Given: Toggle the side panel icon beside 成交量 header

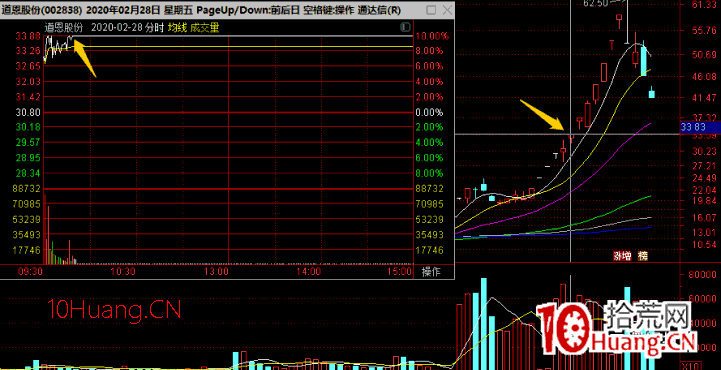Looking at the screenshot, I should tap(405, 28).
